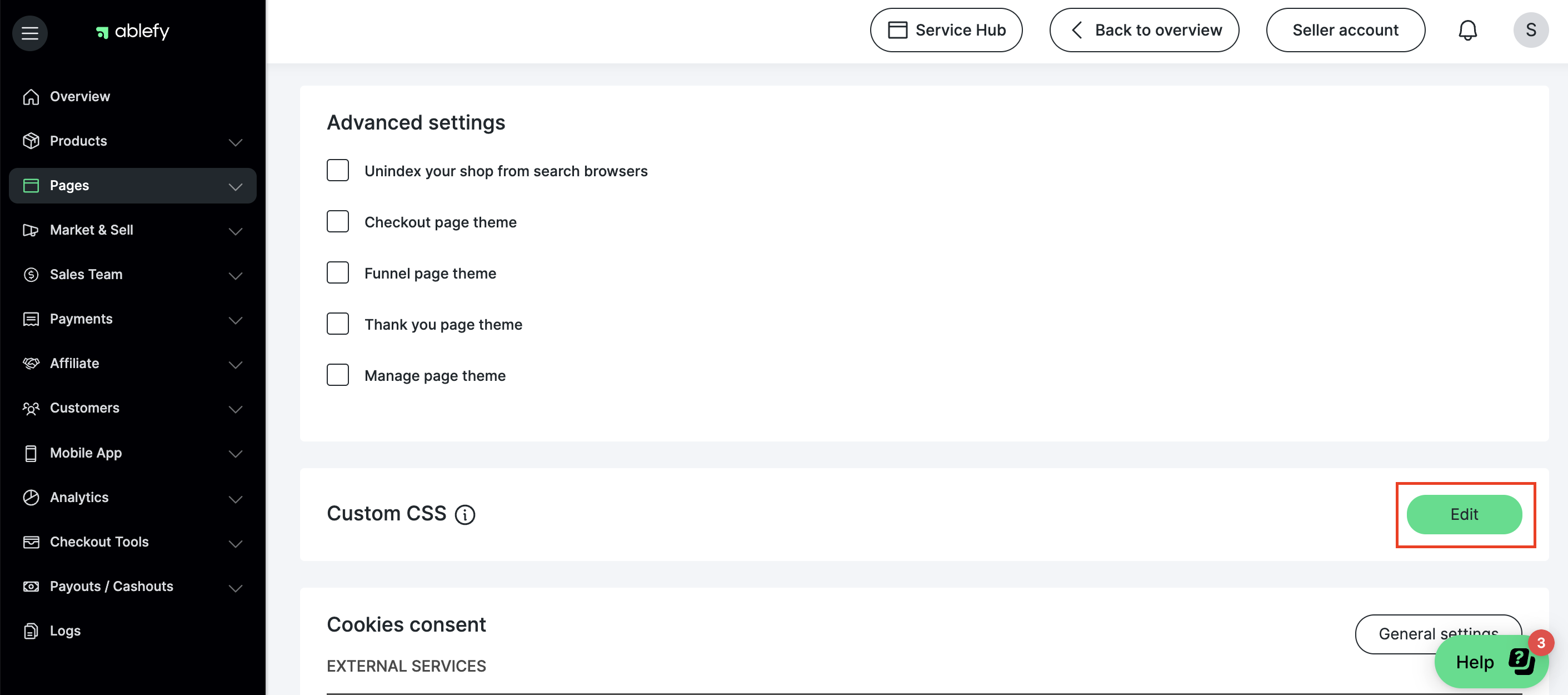The height and width of the screenshot is (695, 1568).
Task: Click the Logs document icon
Action: point(31,631)
